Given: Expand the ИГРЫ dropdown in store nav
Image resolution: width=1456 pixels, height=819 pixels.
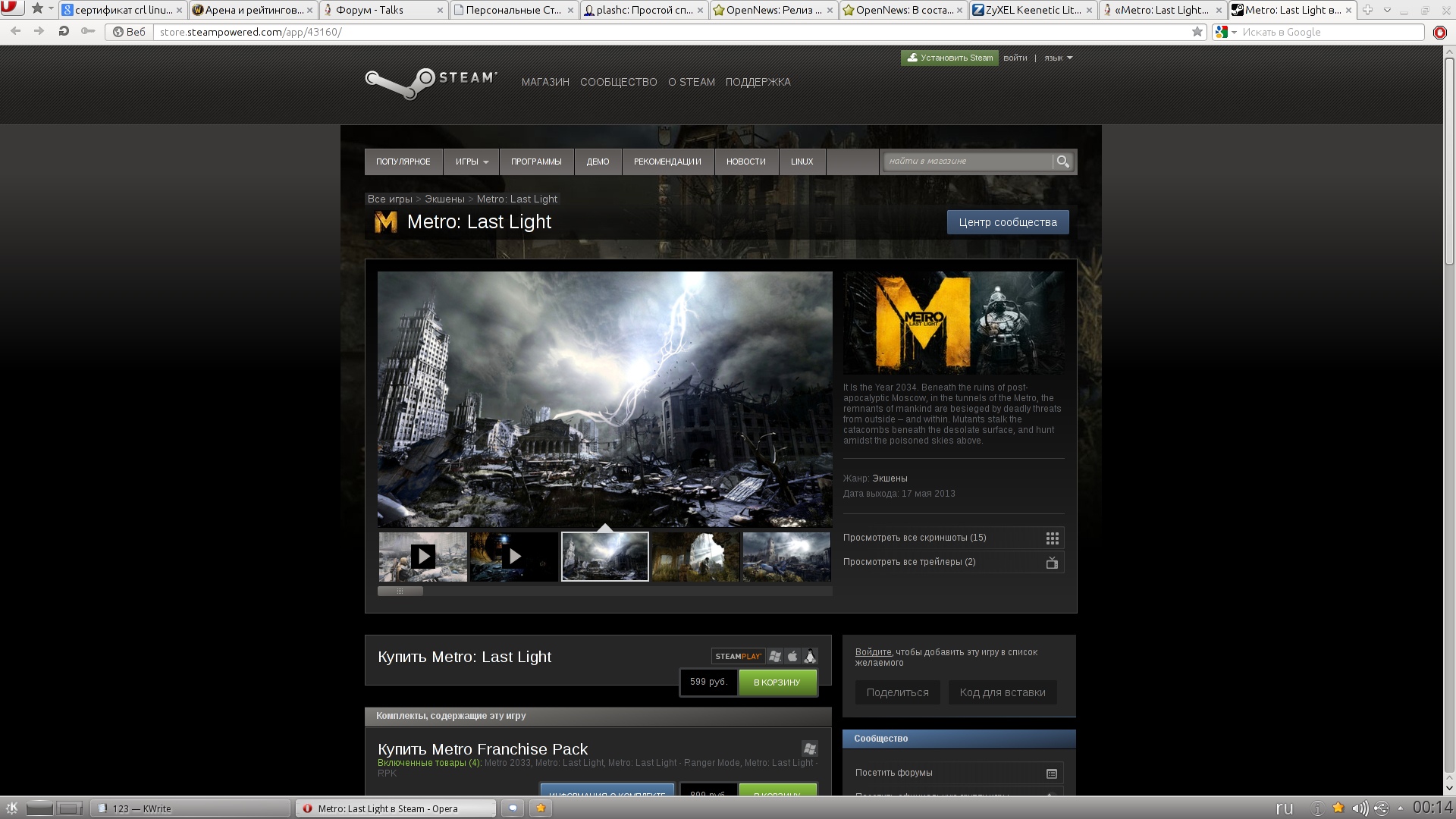Looking at the screenshot, I should pyautogui.click(x=471, y=162).
